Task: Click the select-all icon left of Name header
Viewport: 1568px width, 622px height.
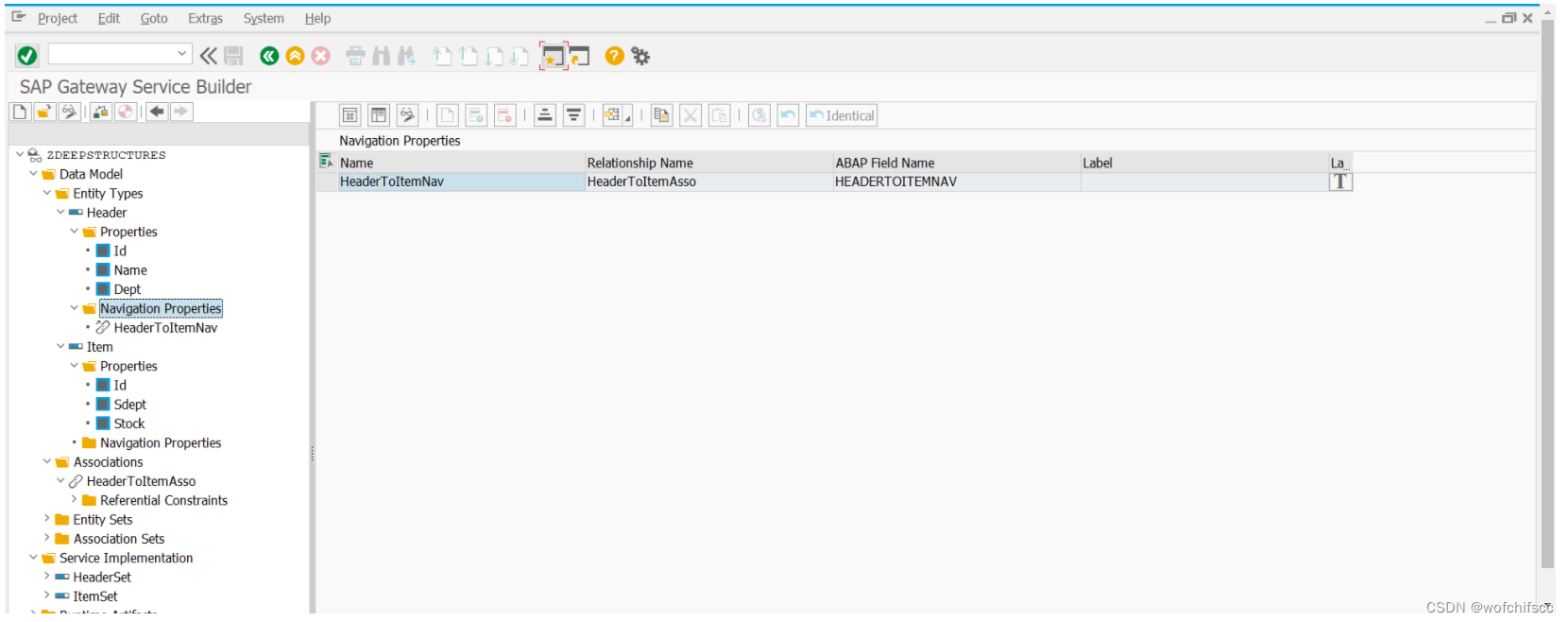Action: 326,162
